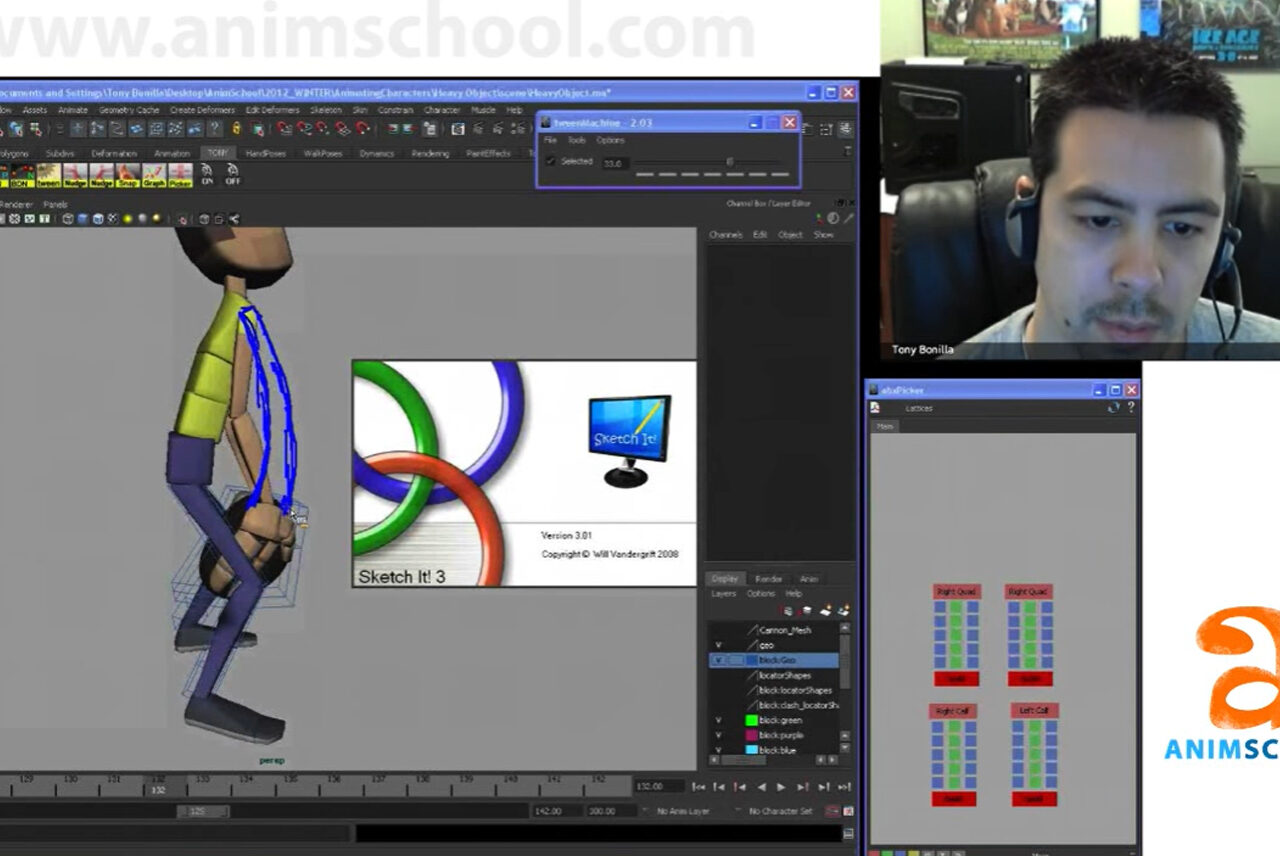Toggle the Selected checkbox in tweenMachine
This screenshot has width=1280, height=856.
click(551, 161)
